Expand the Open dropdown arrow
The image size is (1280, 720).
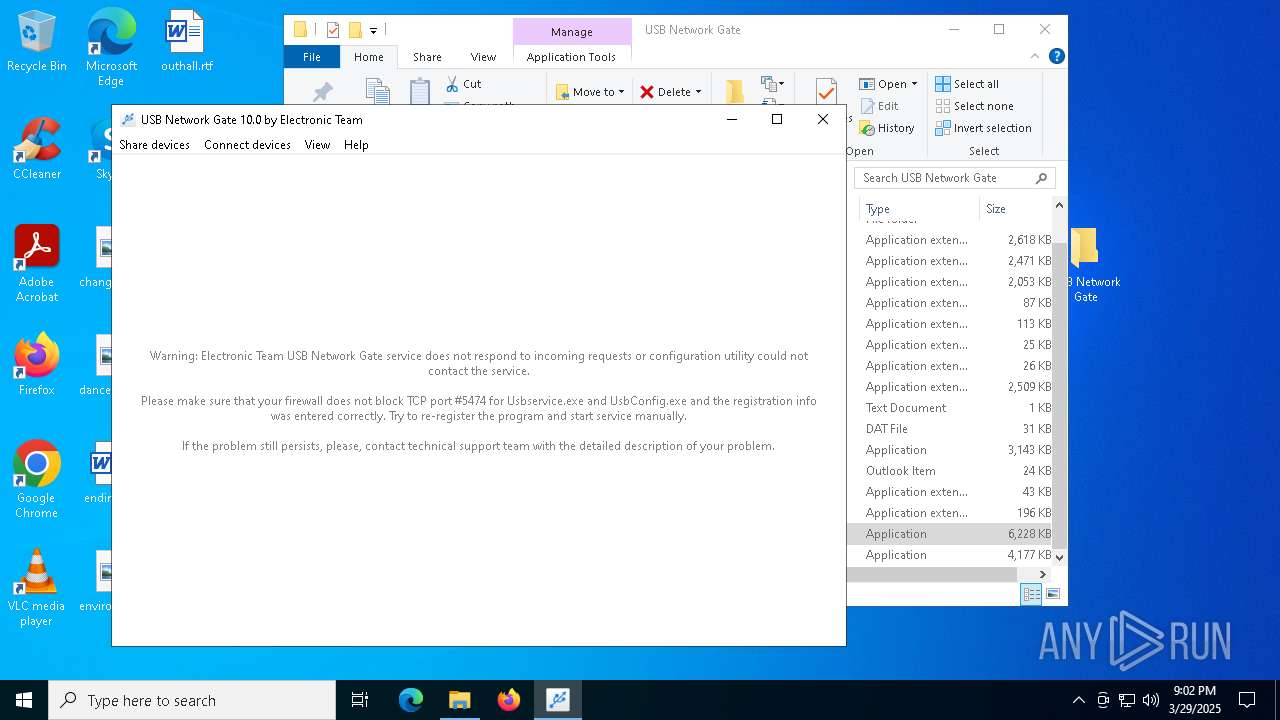pos(914,84)
